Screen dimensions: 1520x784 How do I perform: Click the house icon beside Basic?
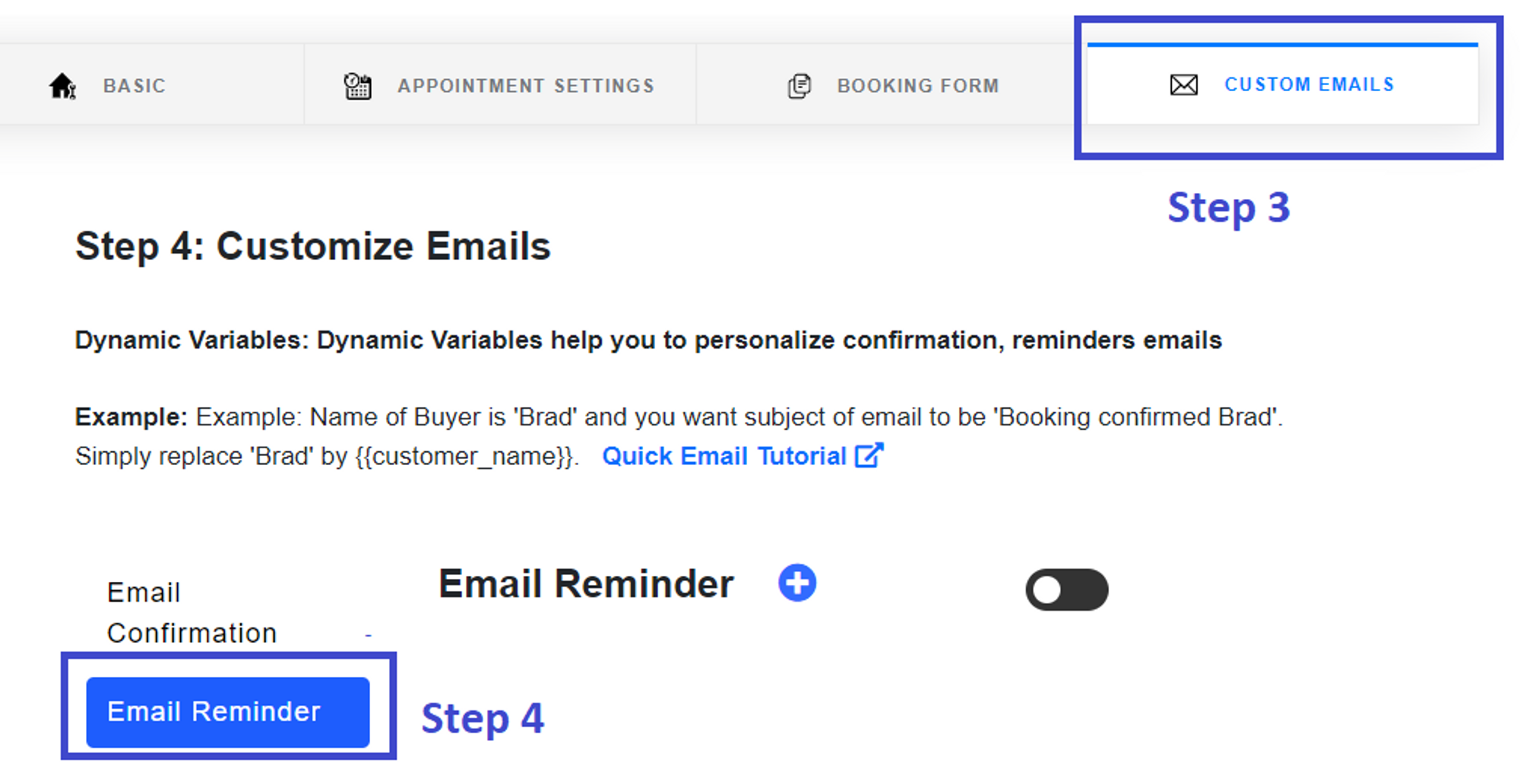62,86
